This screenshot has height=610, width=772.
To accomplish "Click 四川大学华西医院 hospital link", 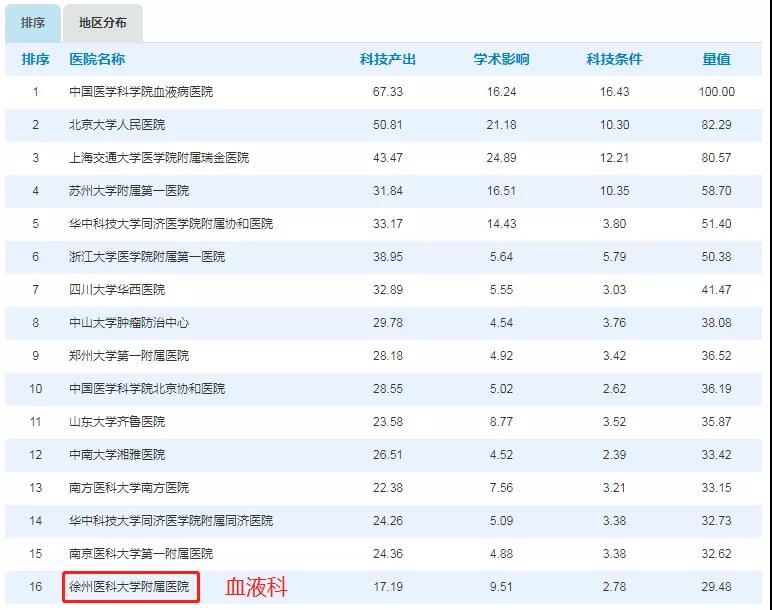I will coord(117,290).
